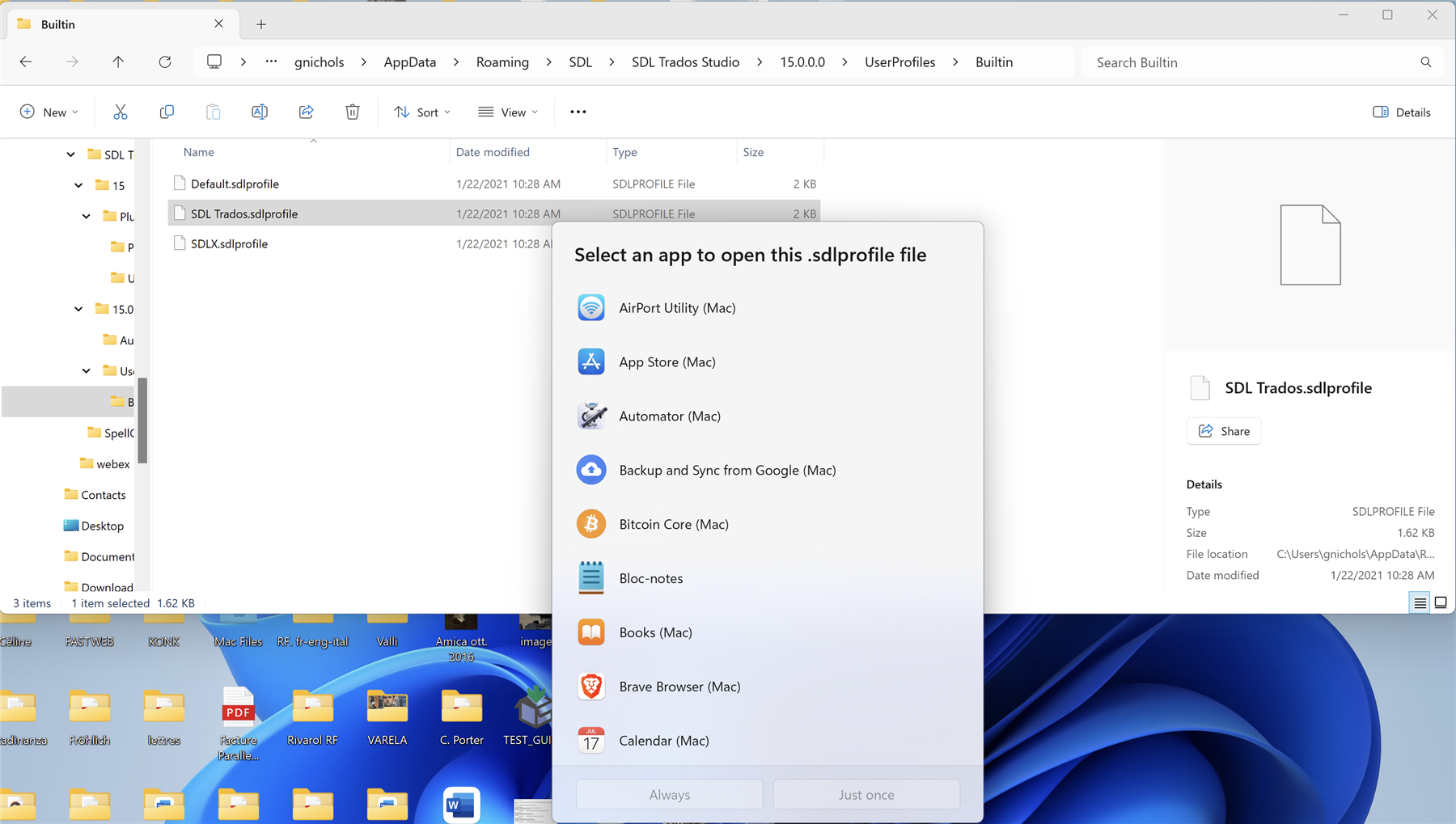
Task: Choose Bitcoin Core (Mac) app
Action: (x=768, y=525)
